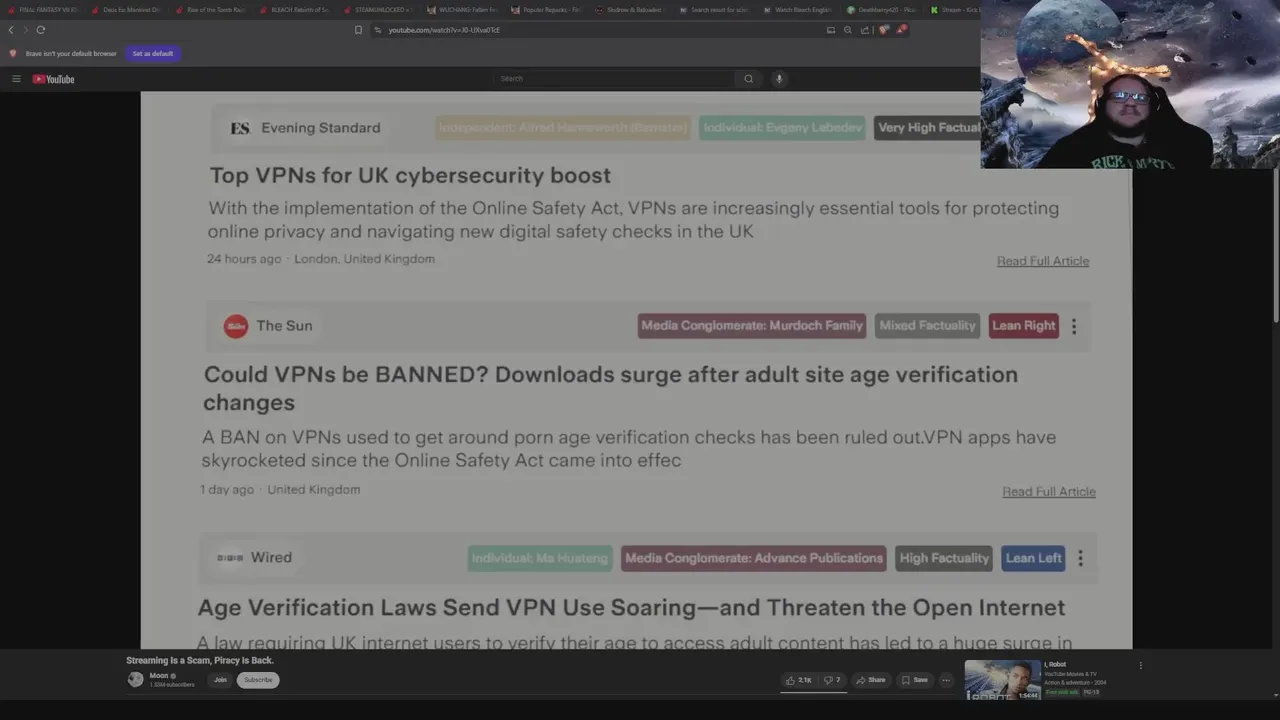Switch to Watch Bleach English tab
This screenshot has width=1280, height=720.
798,10
